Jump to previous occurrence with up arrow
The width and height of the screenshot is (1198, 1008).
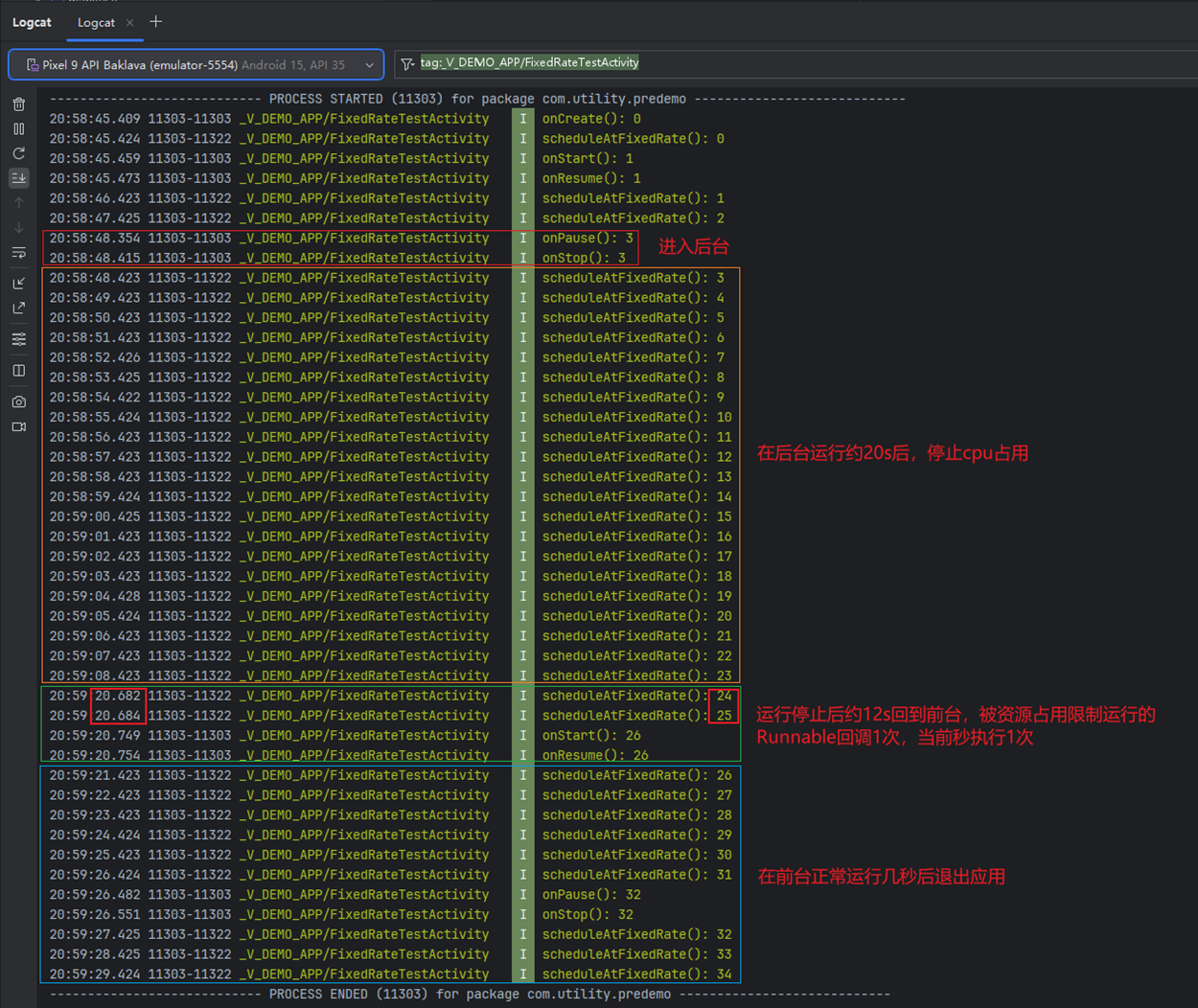click(x=19, y=203)
